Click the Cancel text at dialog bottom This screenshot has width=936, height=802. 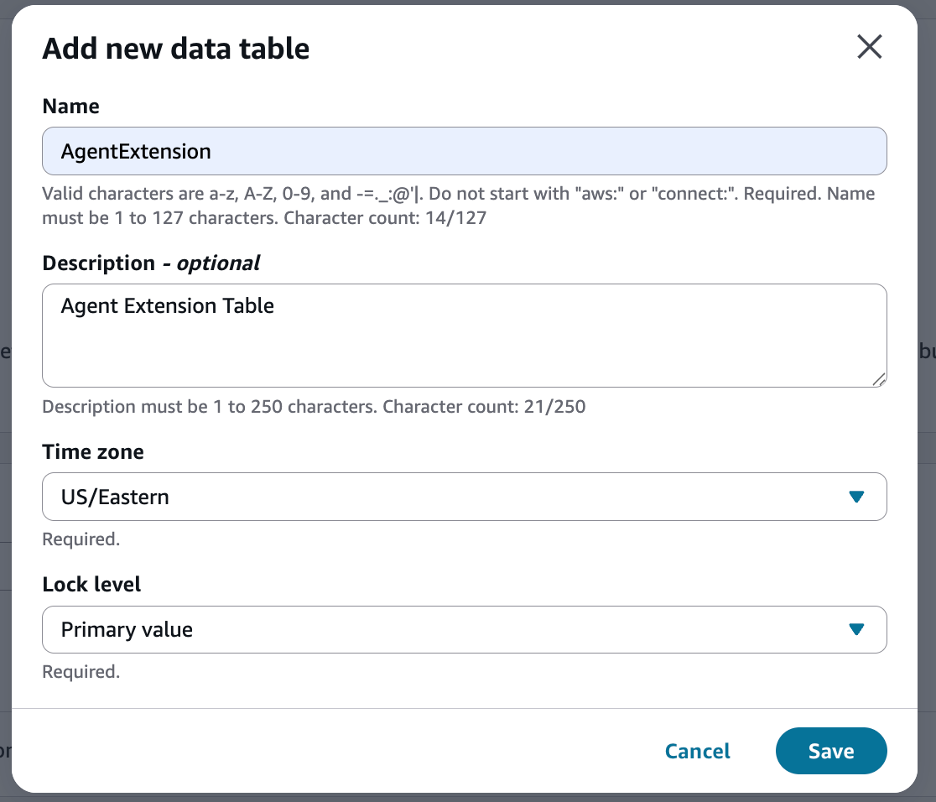[697, 751]
